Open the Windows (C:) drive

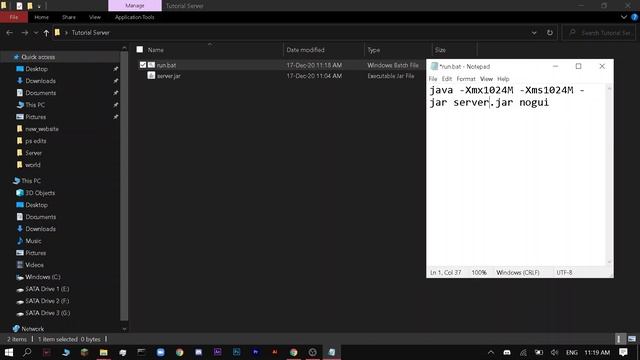tap(42, 277)
